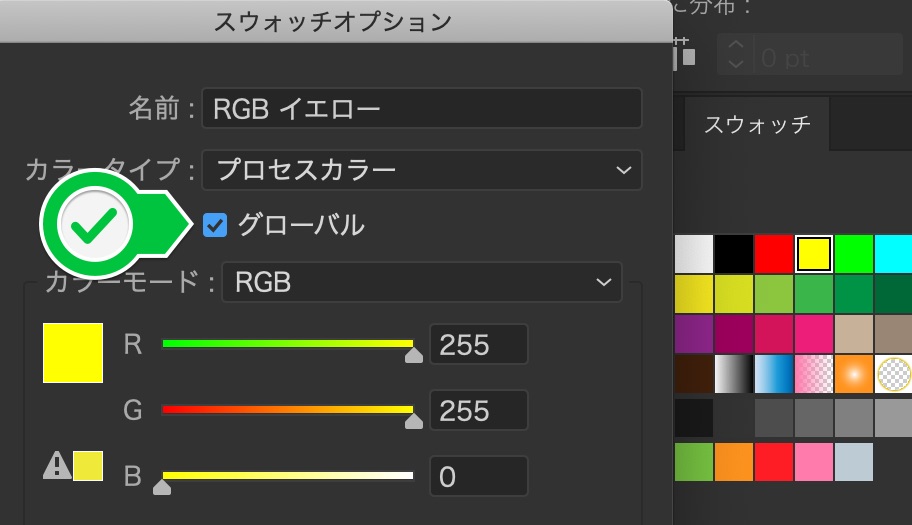Select the magenta pink swatch in third row
Viewport: 912px width, 525px height.
click(x=814, y=334)
